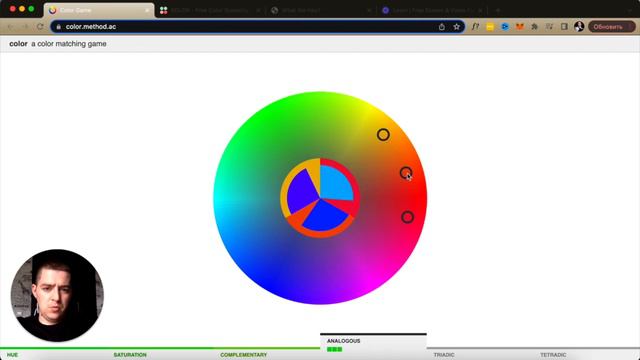Open the share icon in the address bar

442,27
